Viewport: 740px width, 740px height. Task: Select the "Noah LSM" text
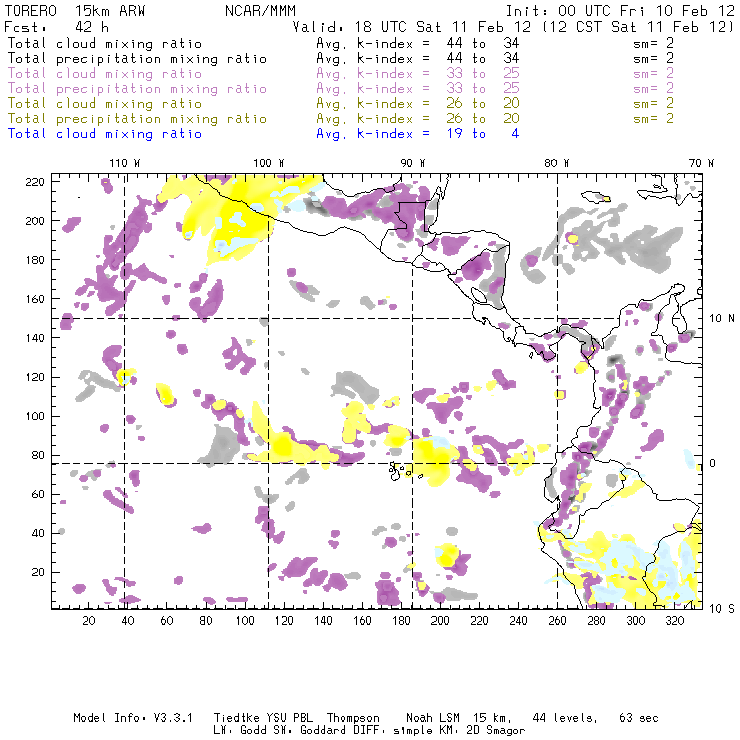[x=433, y=718]
